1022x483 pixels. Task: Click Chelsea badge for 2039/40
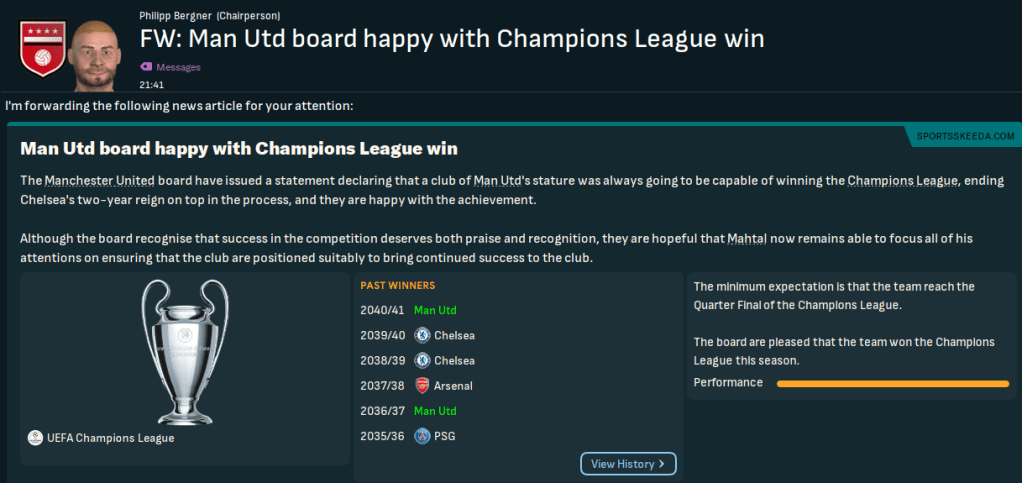tap(423, 335)
